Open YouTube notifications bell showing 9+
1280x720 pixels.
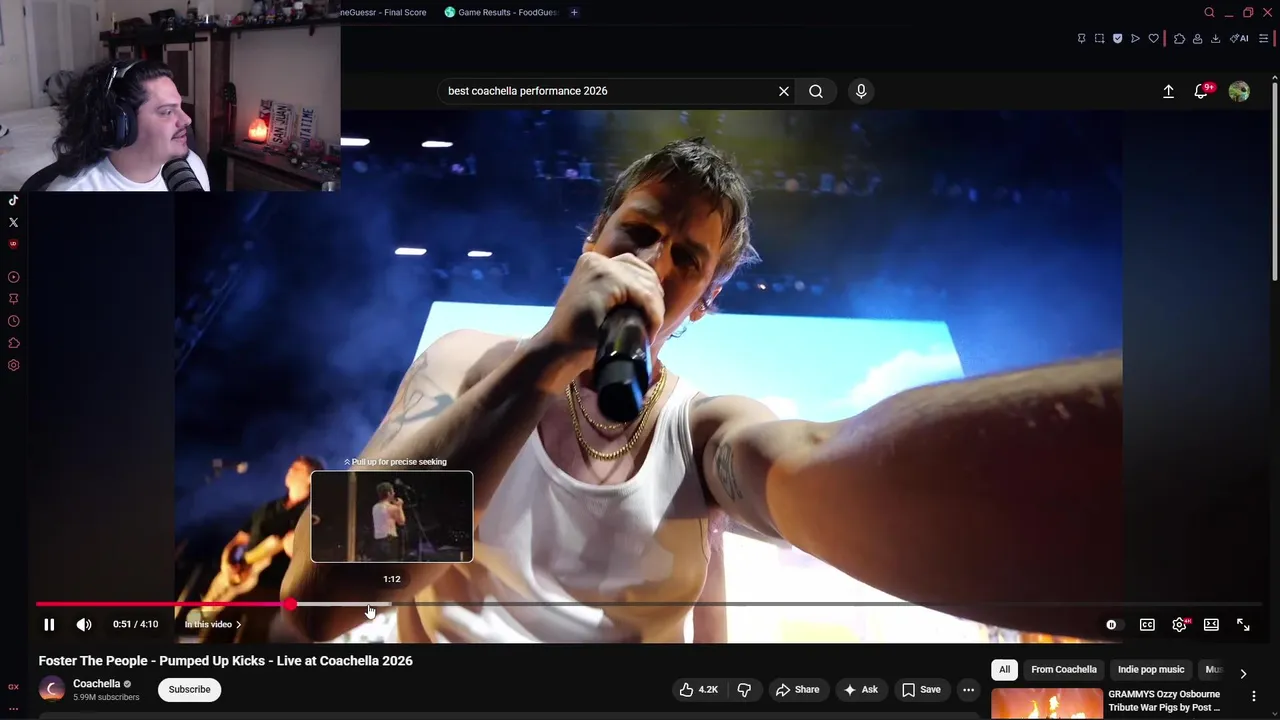(x=1202, y=91)
